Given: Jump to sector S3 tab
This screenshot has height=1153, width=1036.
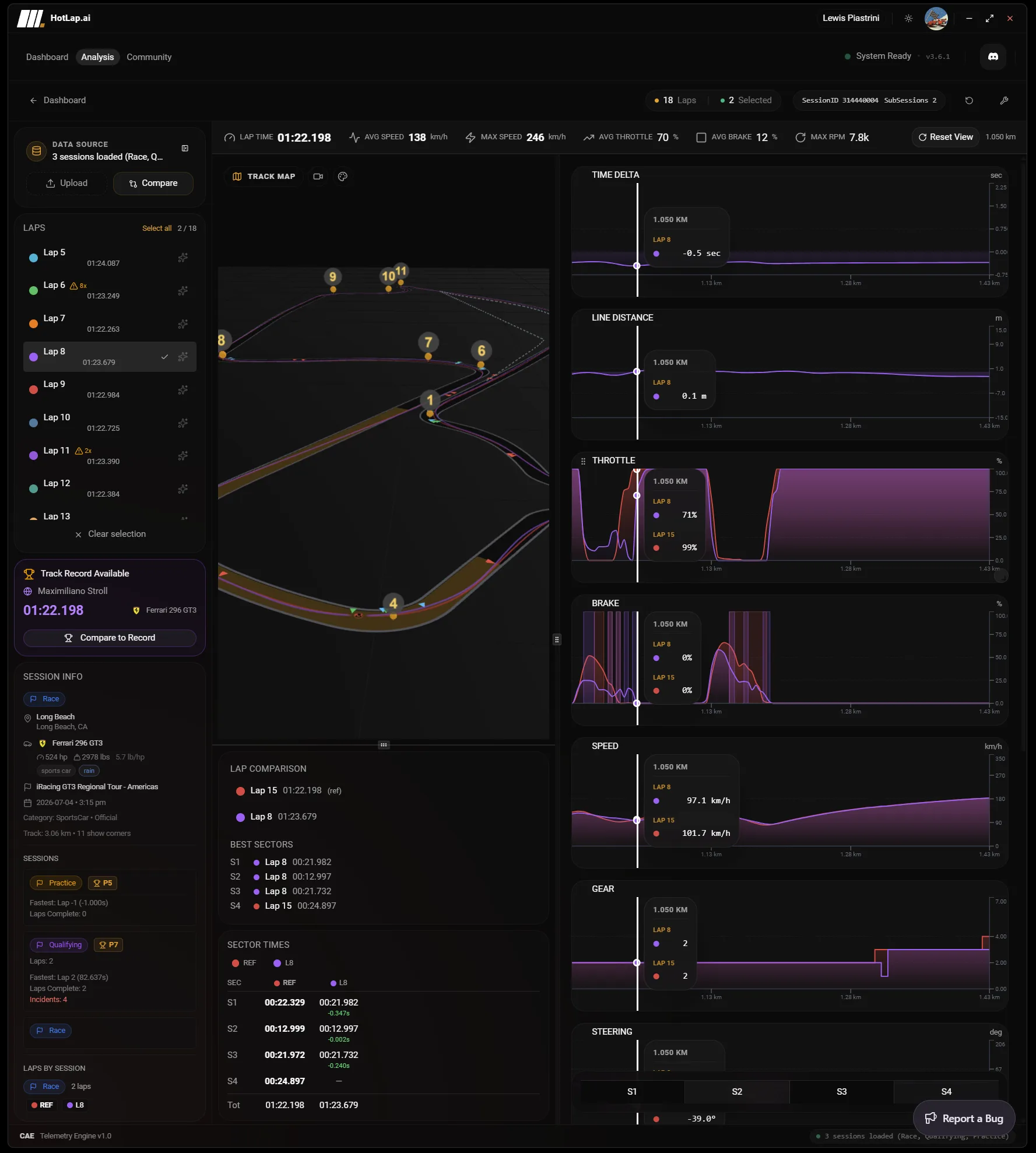Looking at the screenshot, I should (841, 1092).
